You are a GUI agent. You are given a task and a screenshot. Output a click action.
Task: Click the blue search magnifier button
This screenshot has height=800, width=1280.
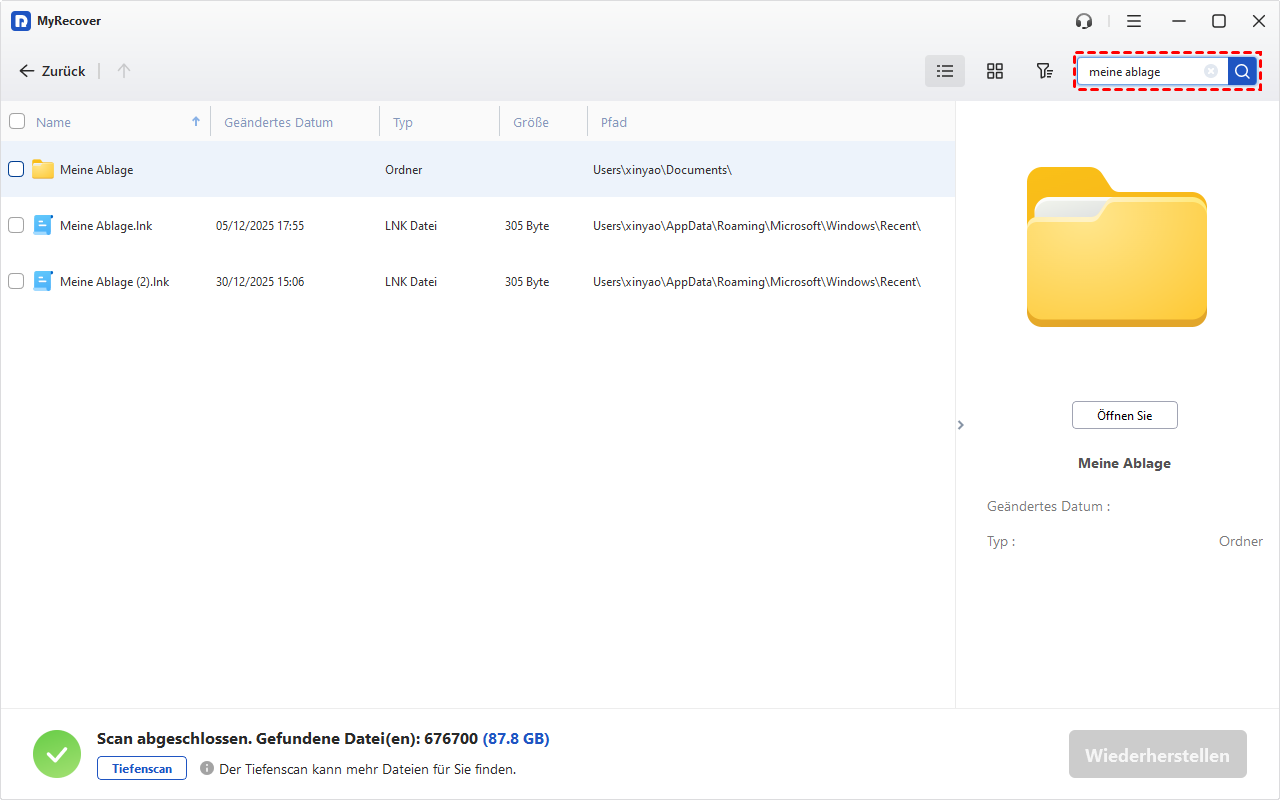[1242, 72]
